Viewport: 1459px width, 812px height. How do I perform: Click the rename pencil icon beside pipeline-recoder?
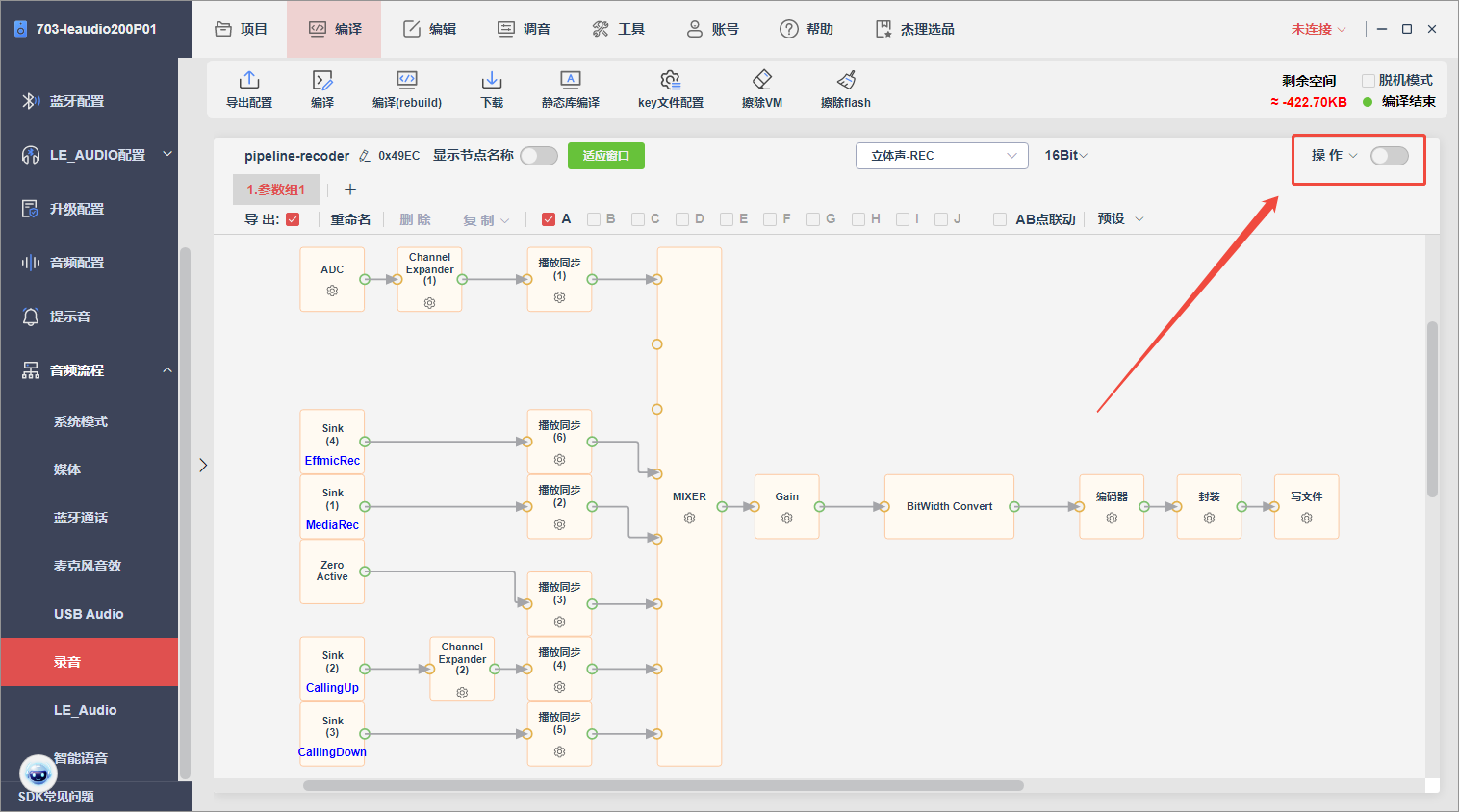coord(365,156)
